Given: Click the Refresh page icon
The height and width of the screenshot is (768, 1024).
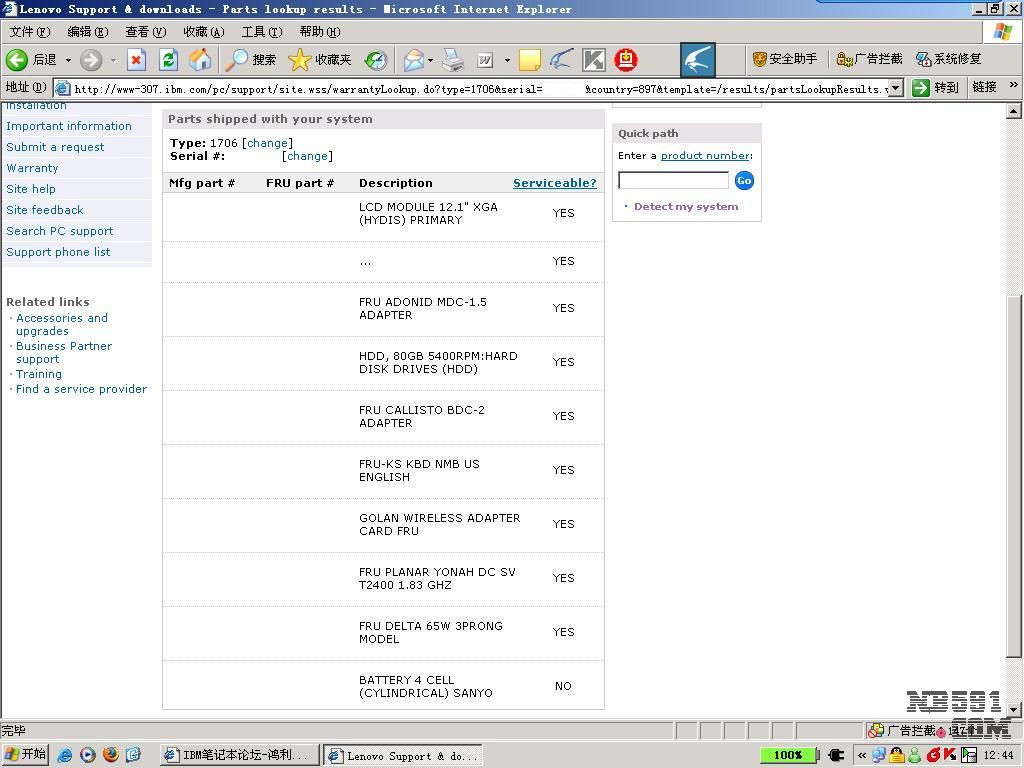Looking at the screenshot, I should point(168,60).
